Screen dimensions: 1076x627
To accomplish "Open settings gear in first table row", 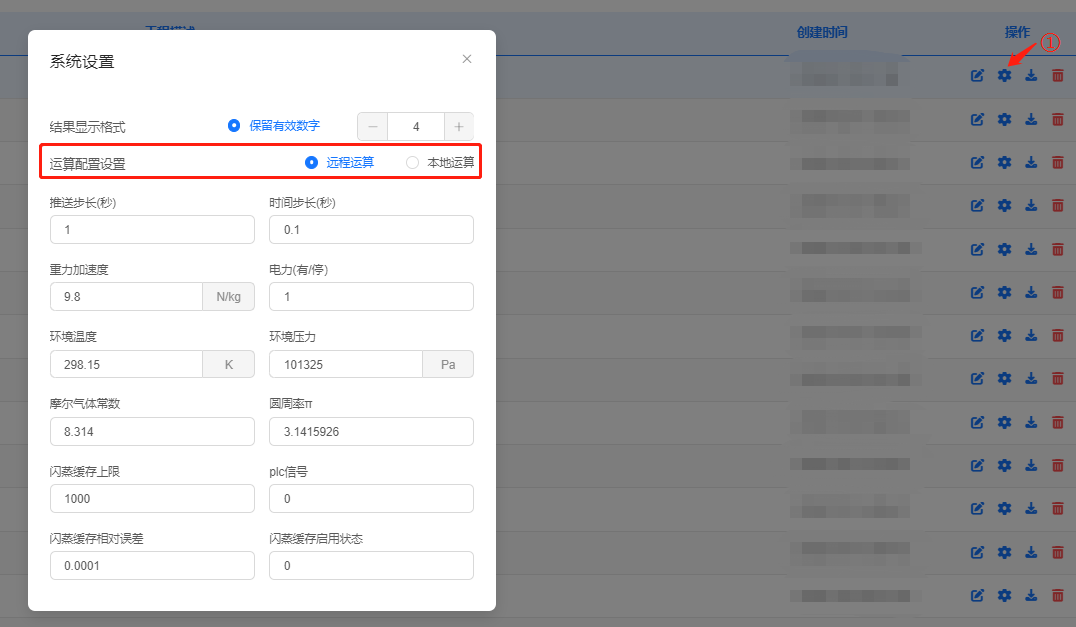I will pos(1005,75).
